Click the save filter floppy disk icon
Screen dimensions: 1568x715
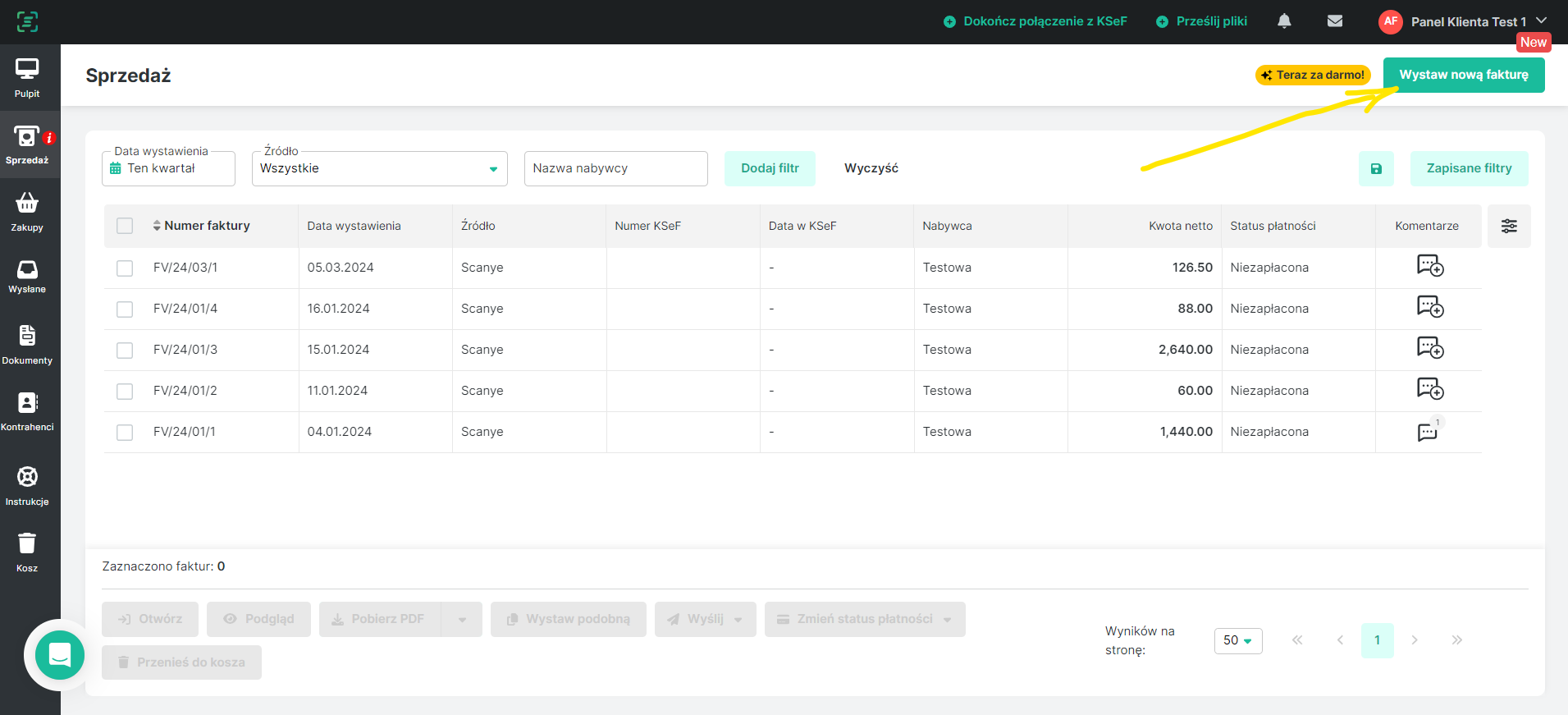pyautogui.click(x=1376, y=168)
